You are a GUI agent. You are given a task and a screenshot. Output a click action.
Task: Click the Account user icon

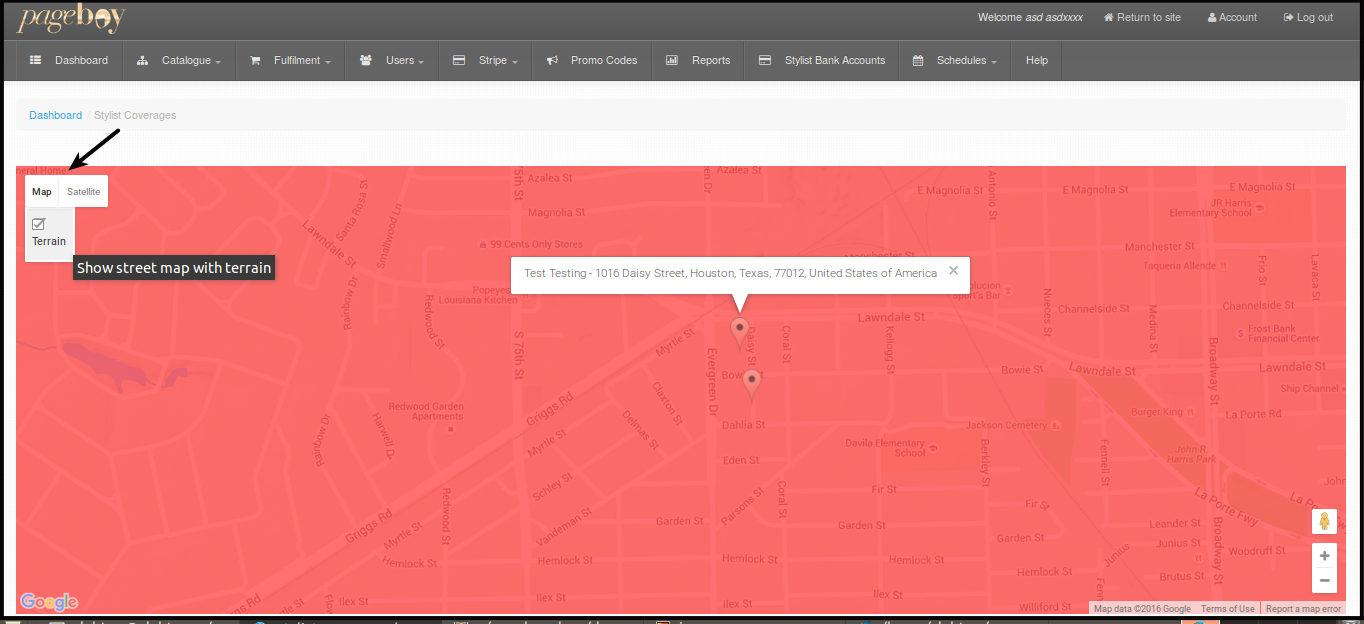[1212, 17]
